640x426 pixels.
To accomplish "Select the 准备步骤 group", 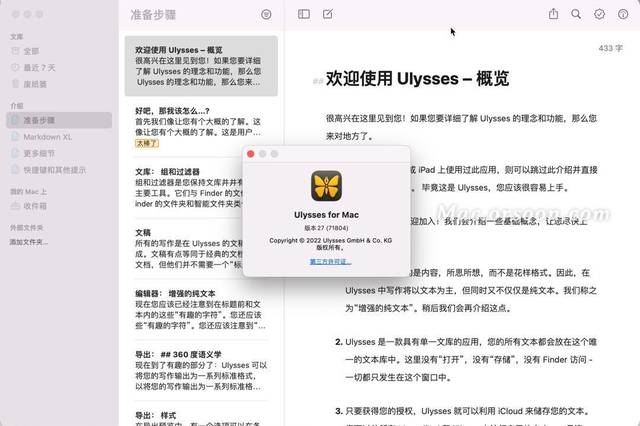I will coord(59,120).
